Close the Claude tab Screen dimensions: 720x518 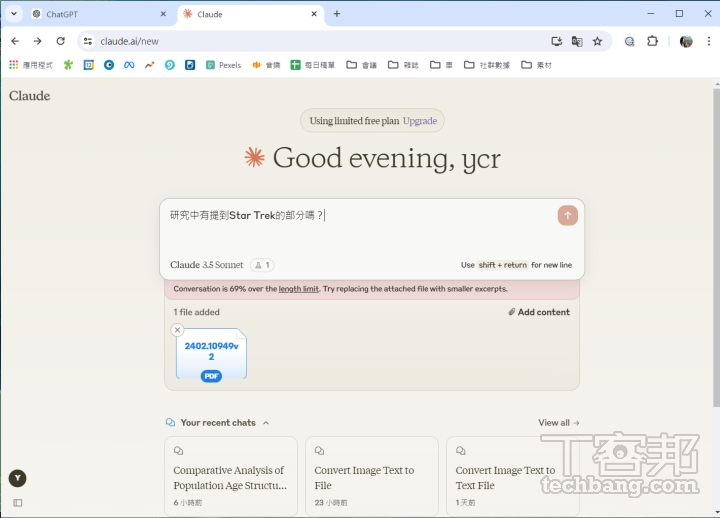[x=314, y=14]
